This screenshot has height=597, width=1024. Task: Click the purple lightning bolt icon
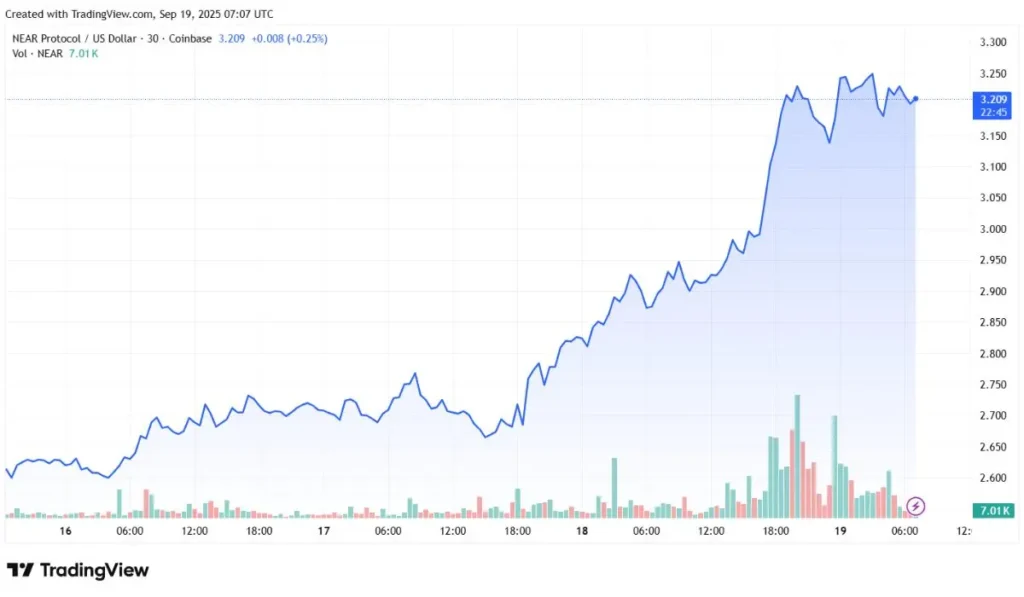tap(917, 505)
